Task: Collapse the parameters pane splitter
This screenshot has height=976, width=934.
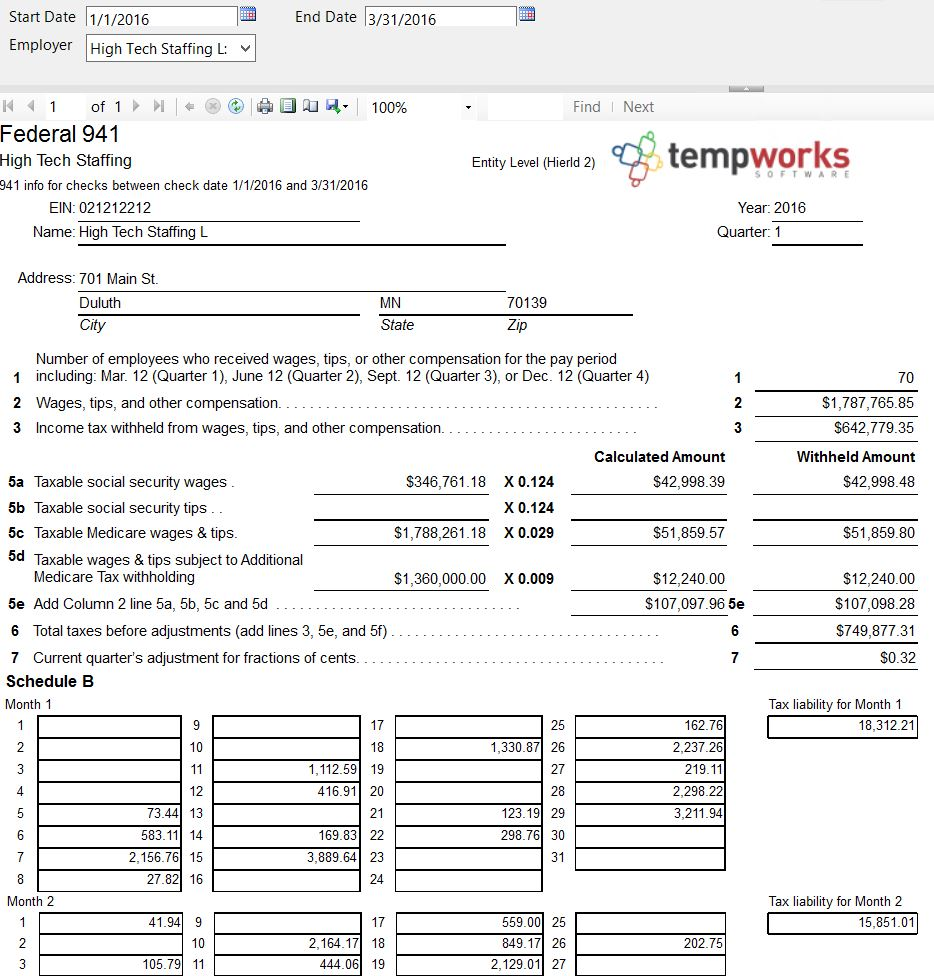Action: tap(746, 89)
